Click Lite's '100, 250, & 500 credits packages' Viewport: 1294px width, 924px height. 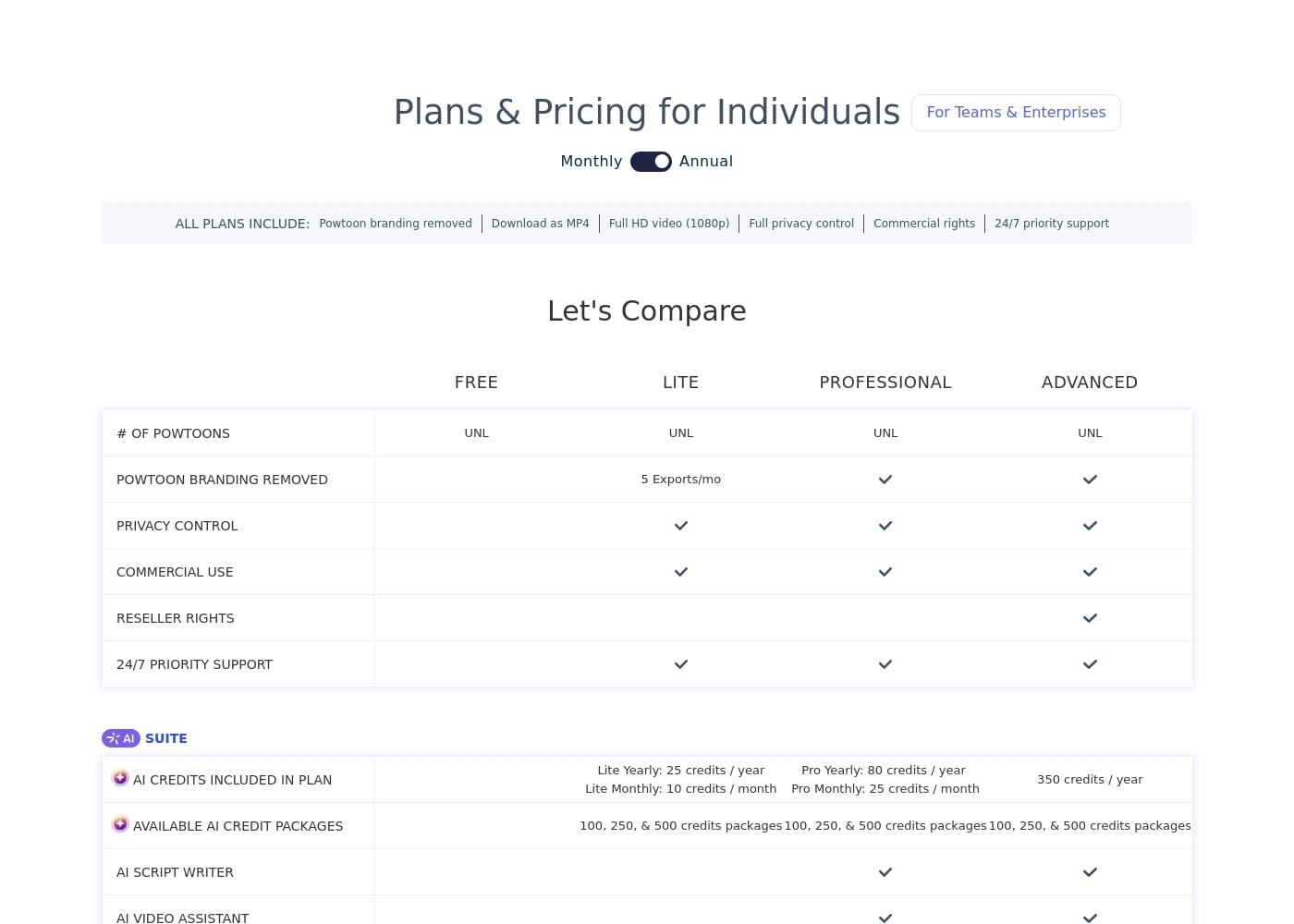coord(681,826)
